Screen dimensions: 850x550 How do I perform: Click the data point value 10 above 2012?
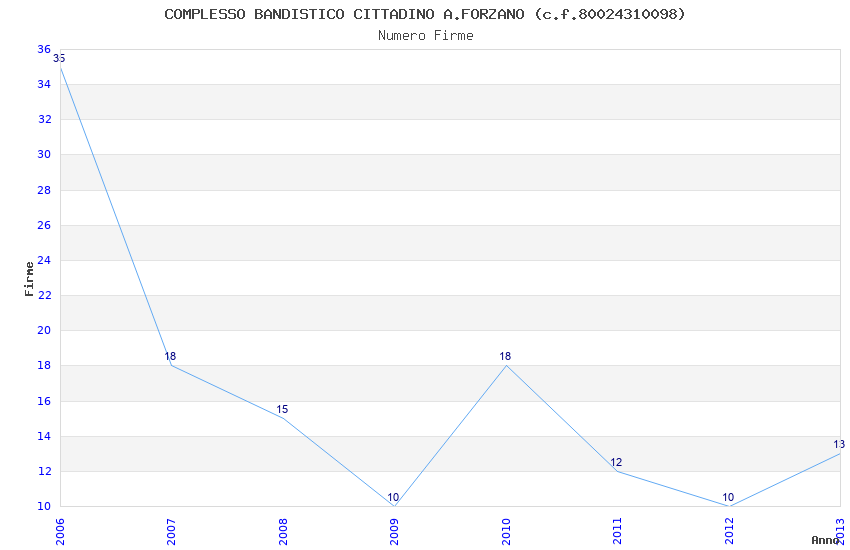point(728,497)
